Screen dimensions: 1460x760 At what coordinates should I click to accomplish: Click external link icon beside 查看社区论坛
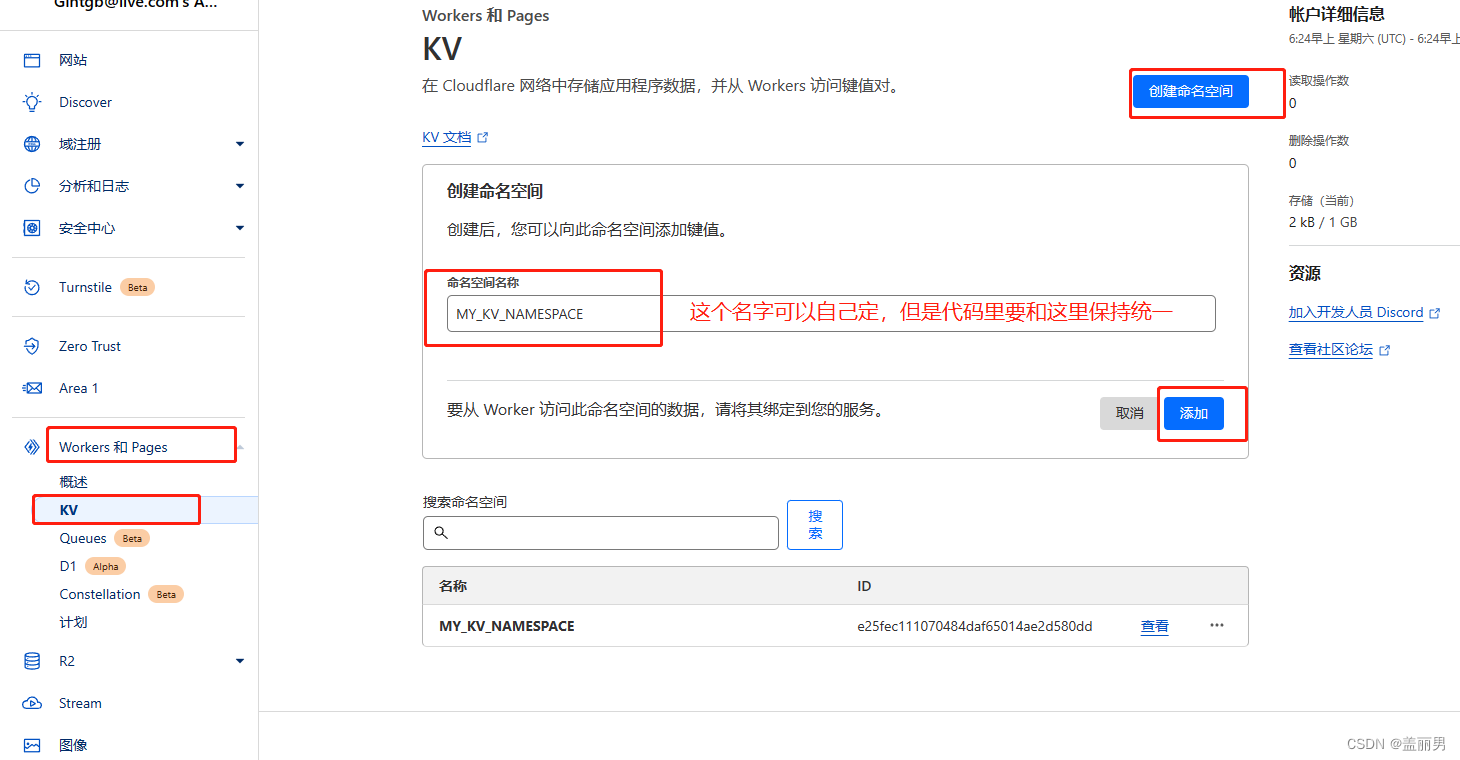pyautogui.click(x=1385, y=351)
